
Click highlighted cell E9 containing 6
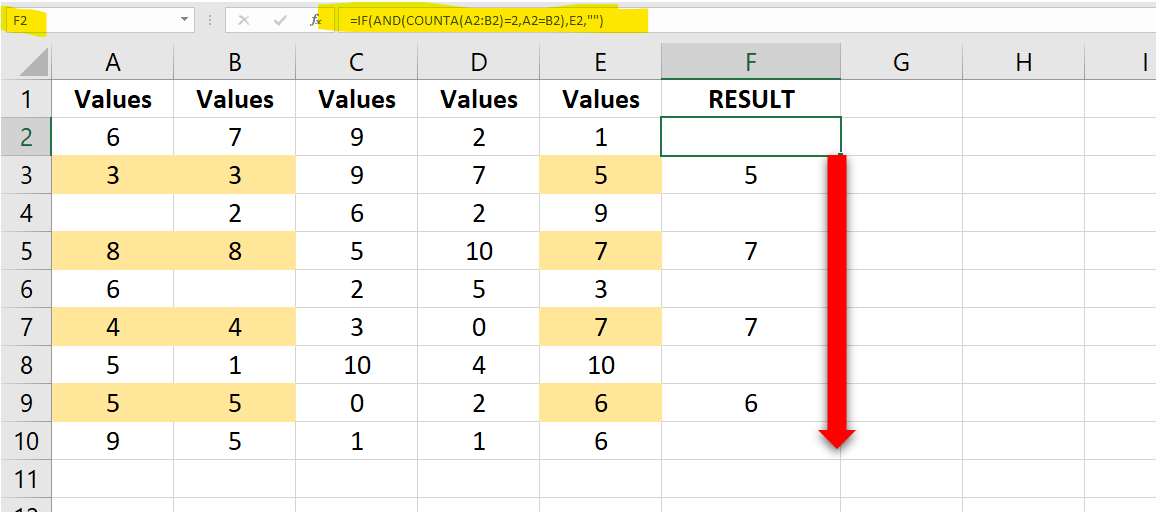(600, 404)
